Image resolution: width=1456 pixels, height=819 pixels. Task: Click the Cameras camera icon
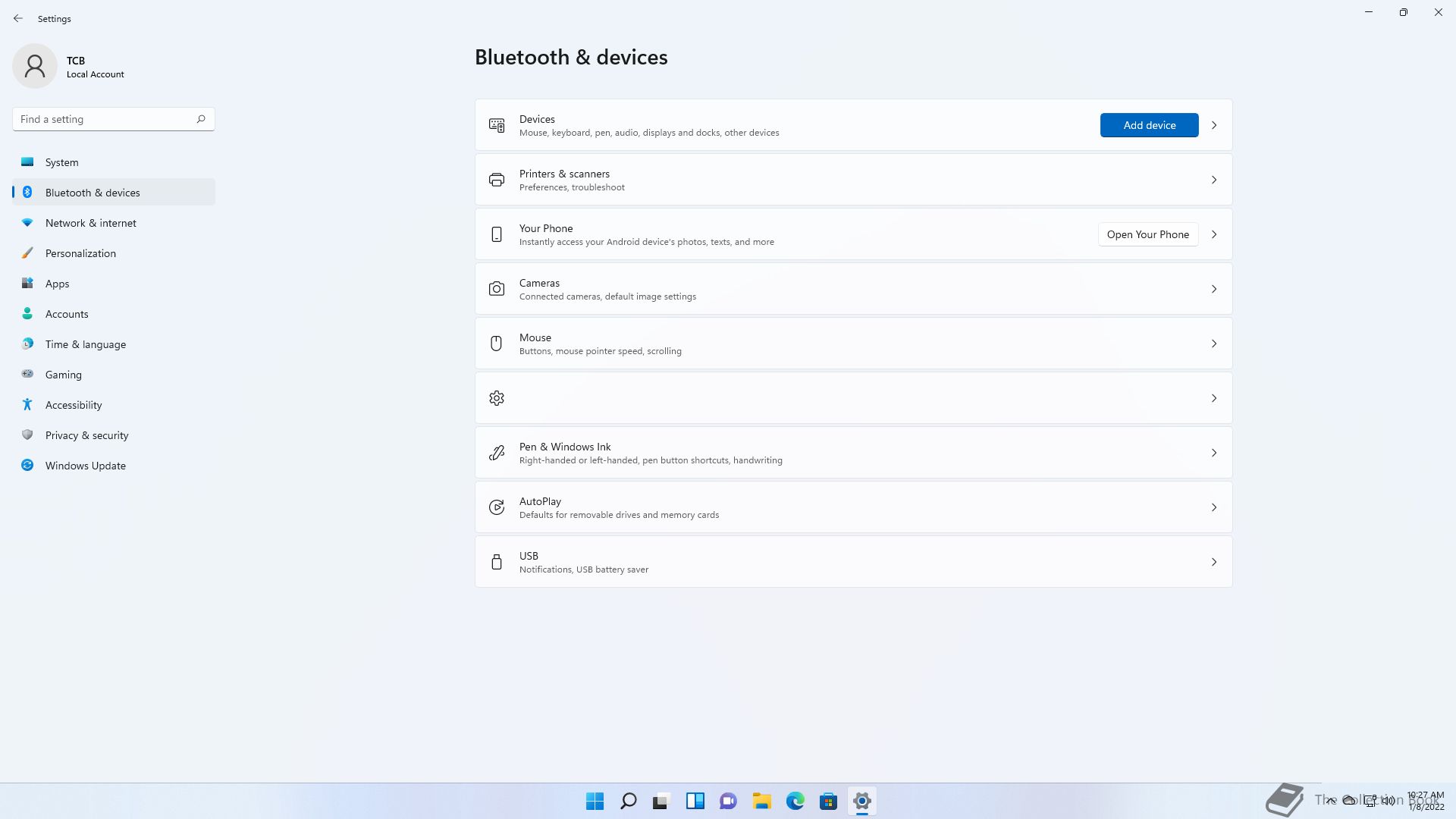point(497,289)
